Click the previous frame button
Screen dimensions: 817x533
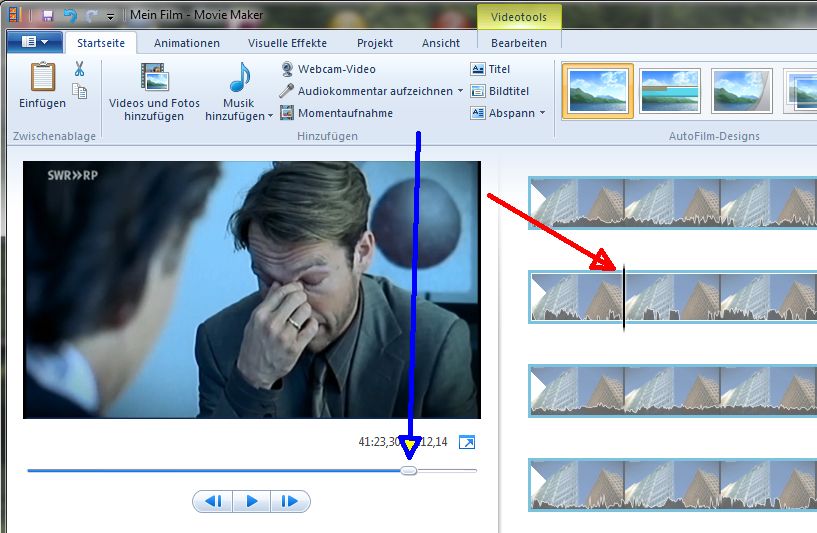pyautogui.click(x=213, y=501)
